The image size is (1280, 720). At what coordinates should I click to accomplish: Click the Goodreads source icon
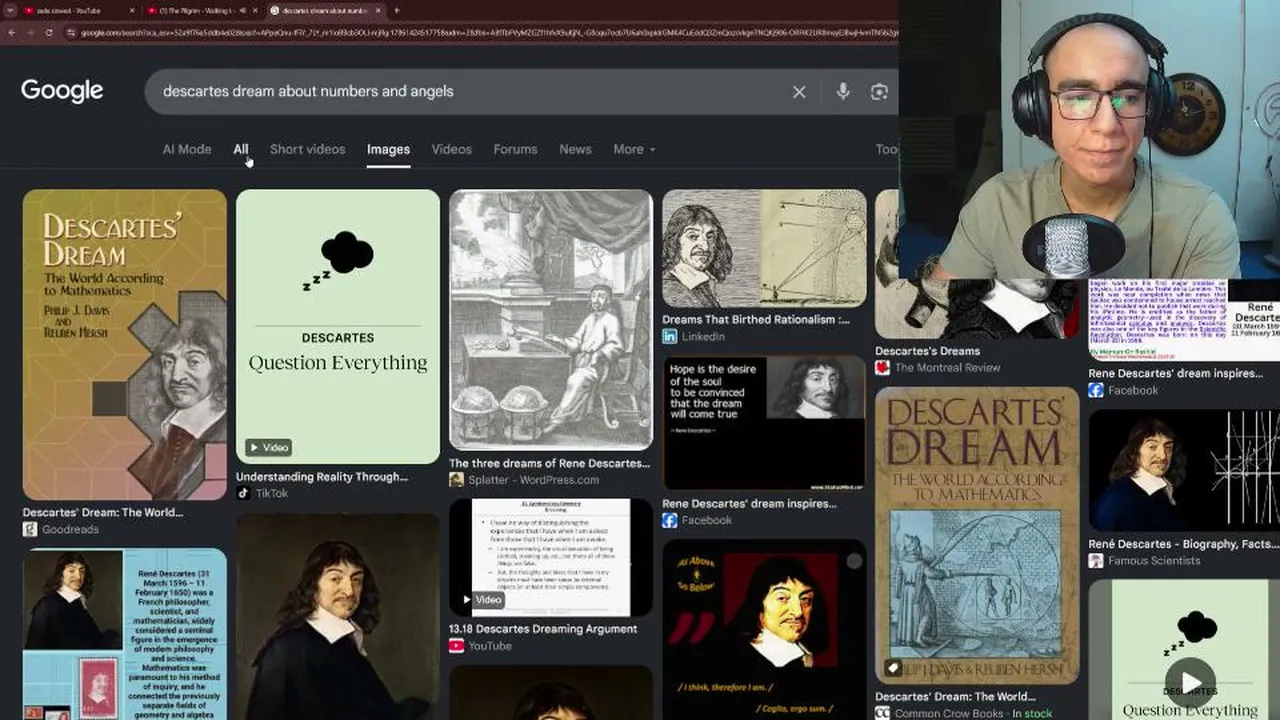click(30, 529)
